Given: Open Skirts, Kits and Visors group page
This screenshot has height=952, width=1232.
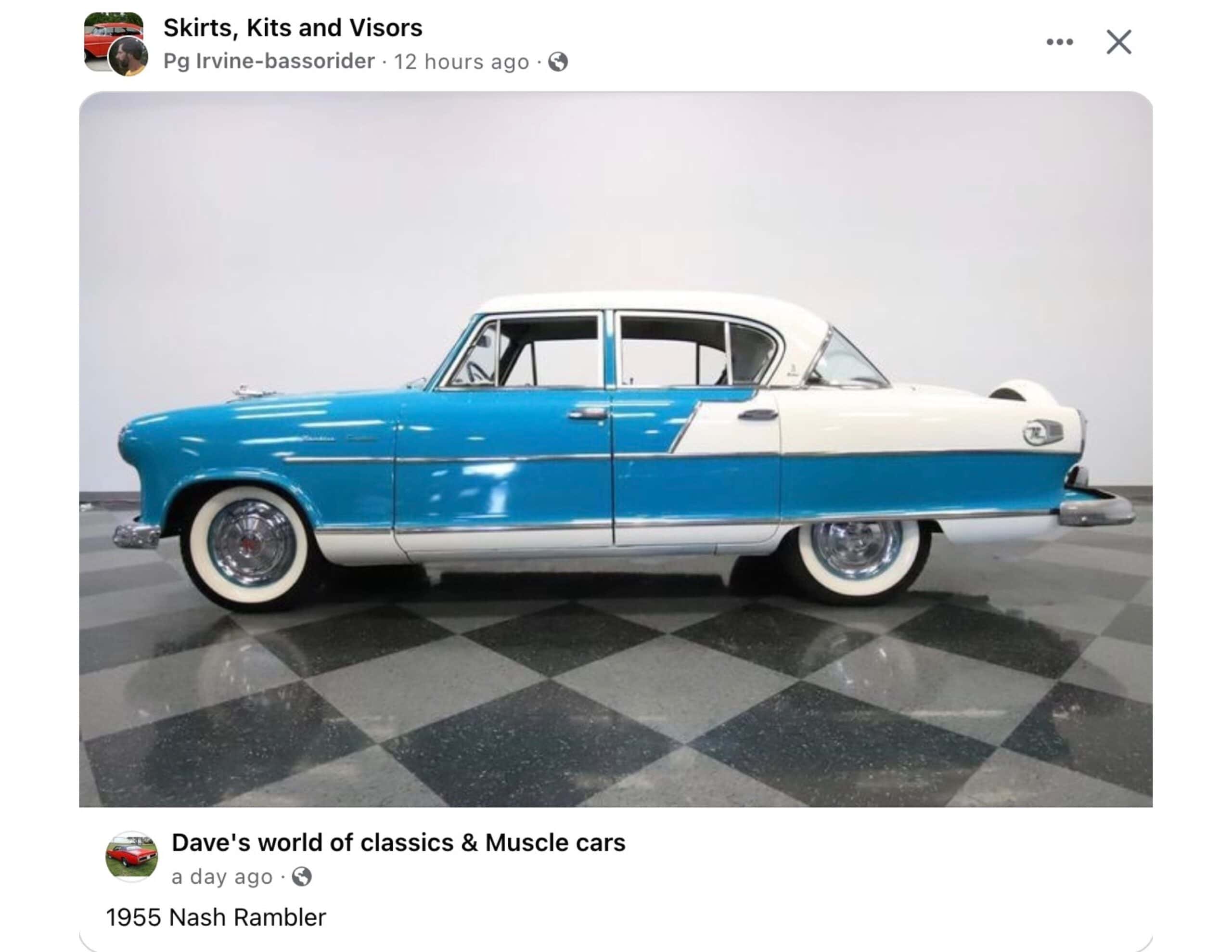Looking at the screenshot, I should 293,27.
